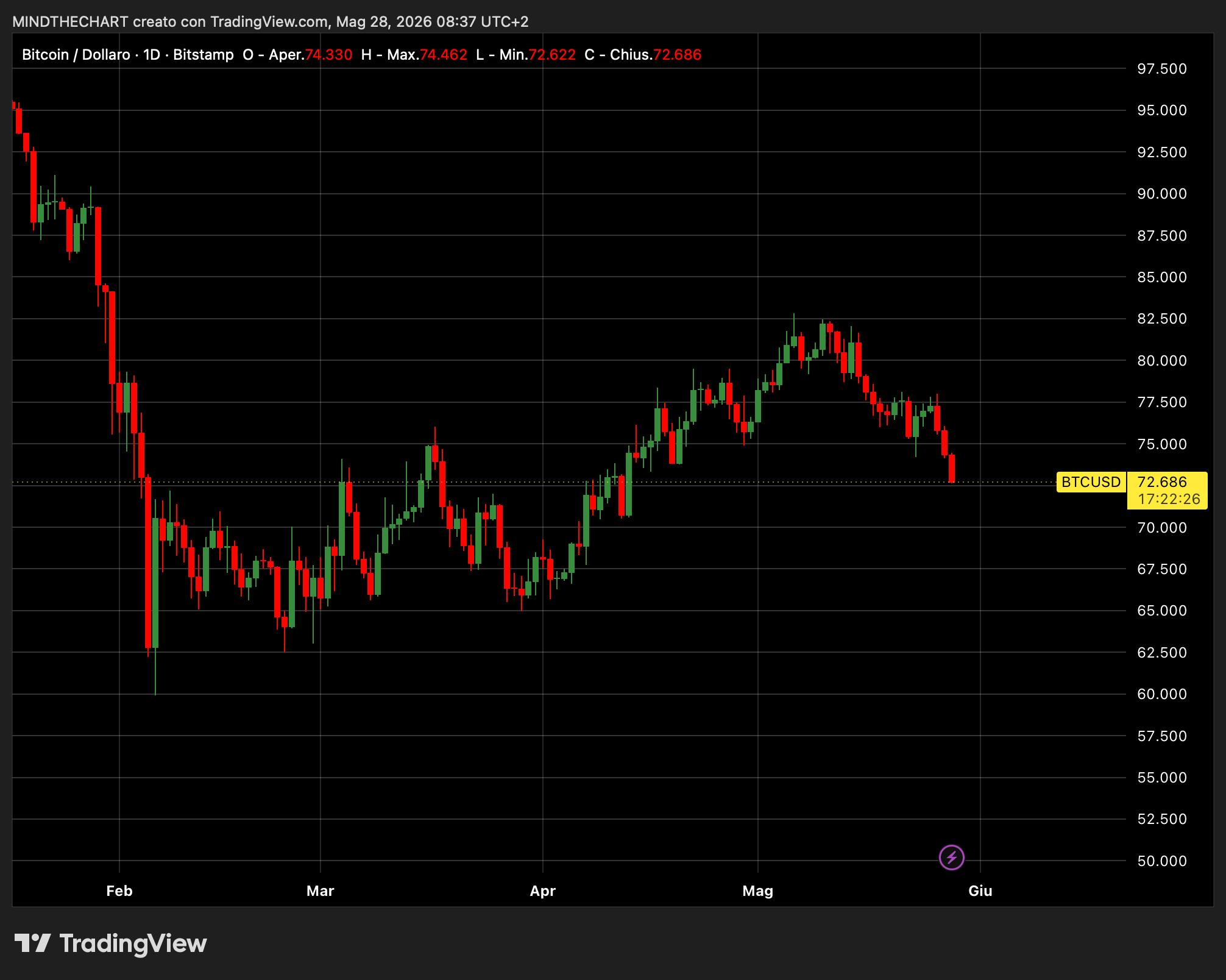Click the purple lightning bolt icon
Viewport: 1226px width, 980px height.
coord(951,857)
